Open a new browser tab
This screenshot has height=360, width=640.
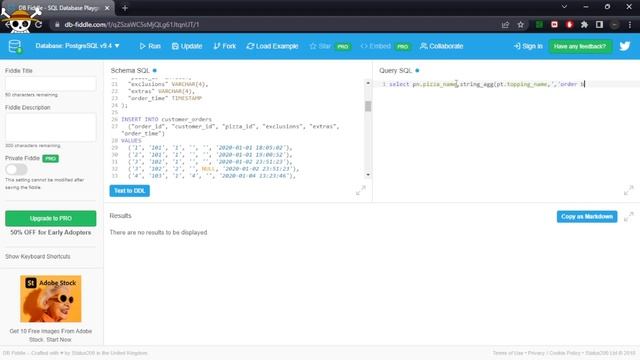[125, 8]
